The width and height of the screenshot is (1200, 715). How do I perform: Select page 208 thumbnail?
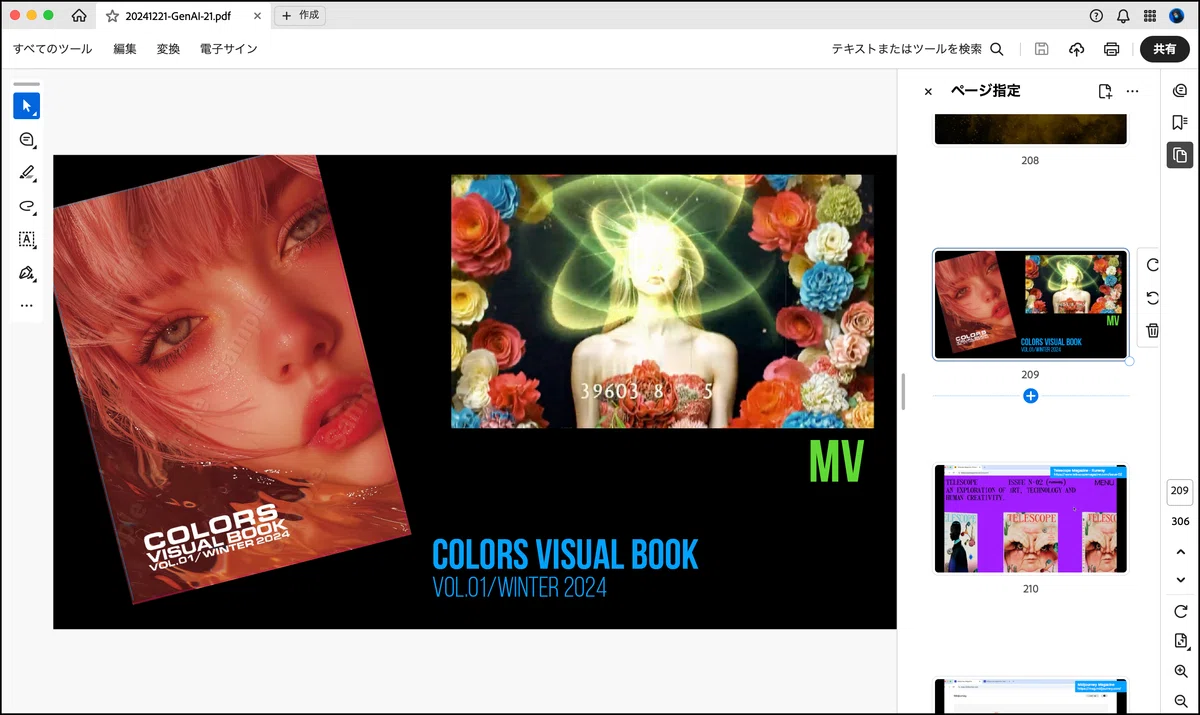[1031, 129]
